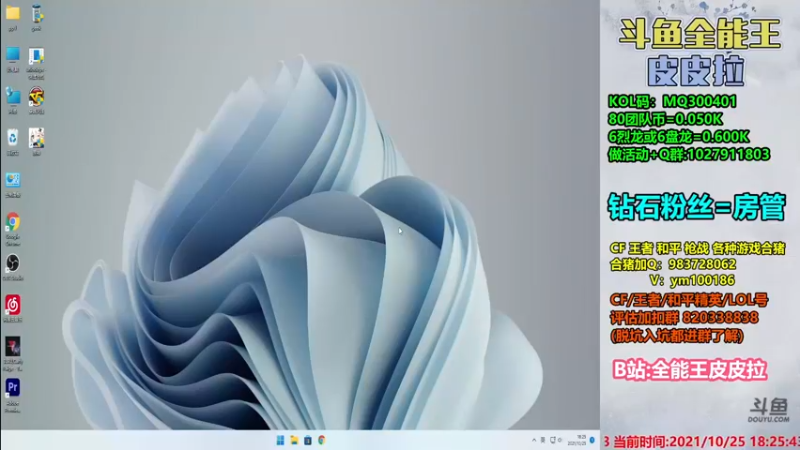The height and width of the screenshot is (450, 800).
Task: Click the volume icon in the tray
Action: 560,440
